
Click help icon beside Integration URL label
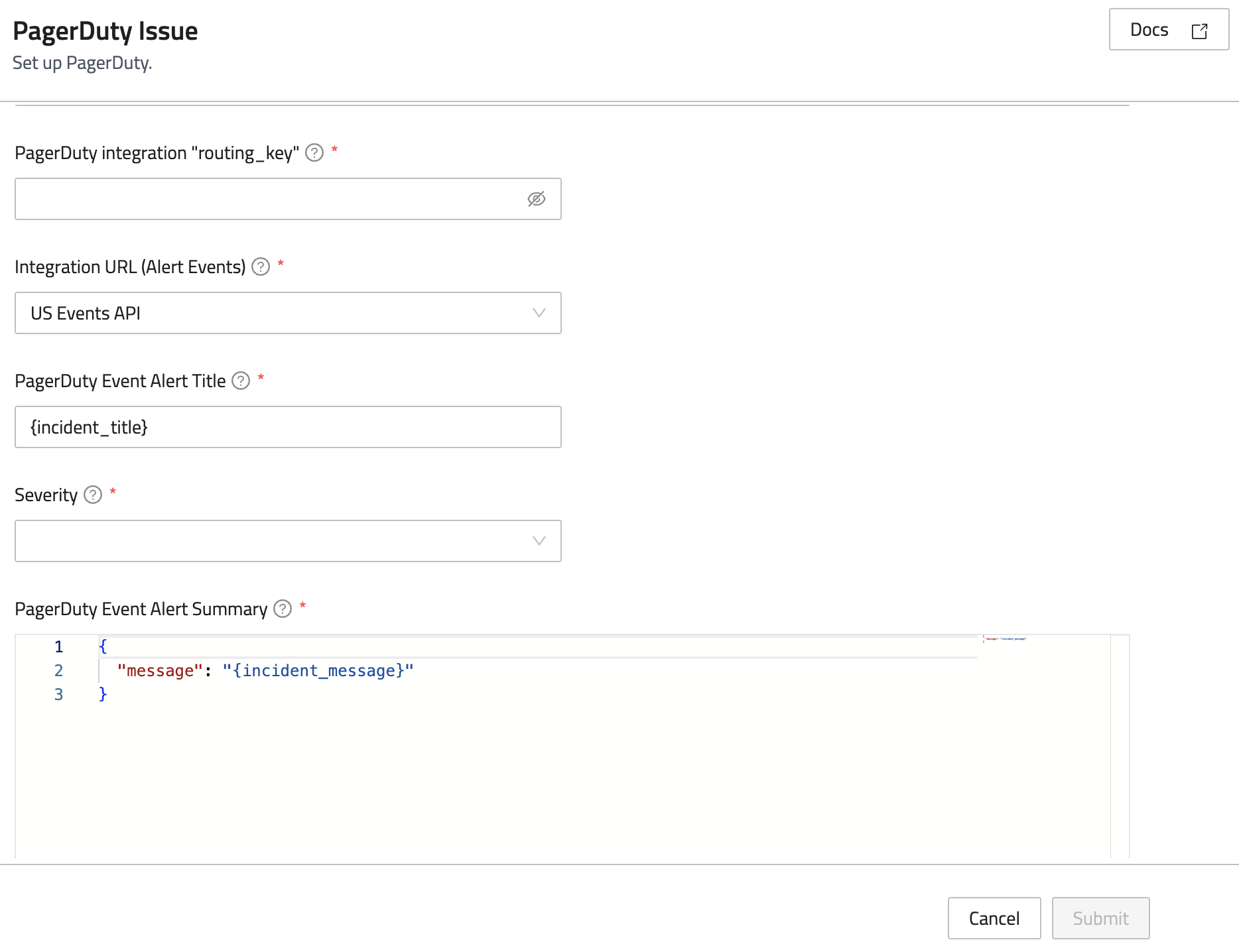tap(261, 267)
